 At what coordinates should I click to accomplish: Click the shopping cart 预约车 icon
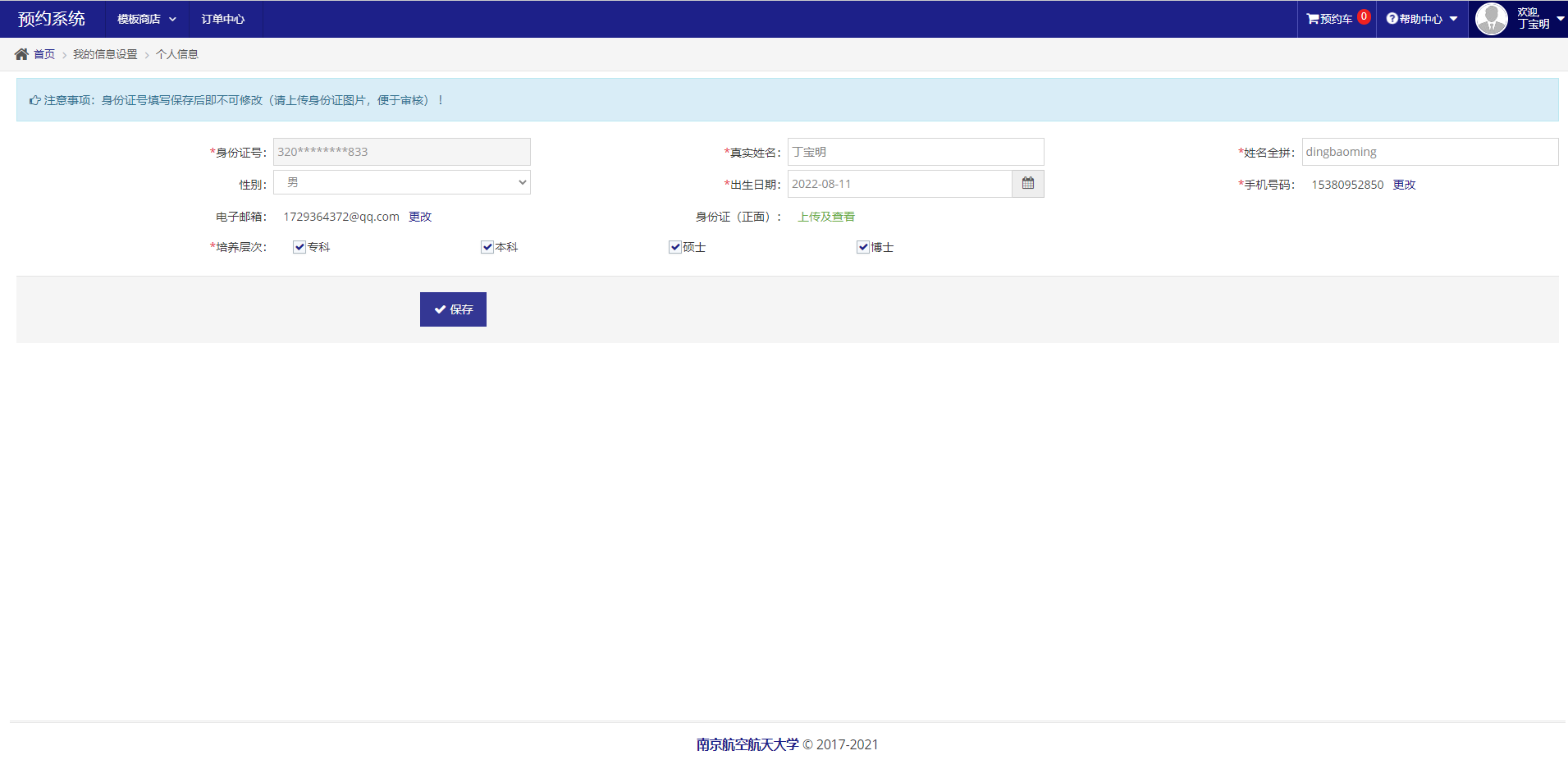(1313, 19)
